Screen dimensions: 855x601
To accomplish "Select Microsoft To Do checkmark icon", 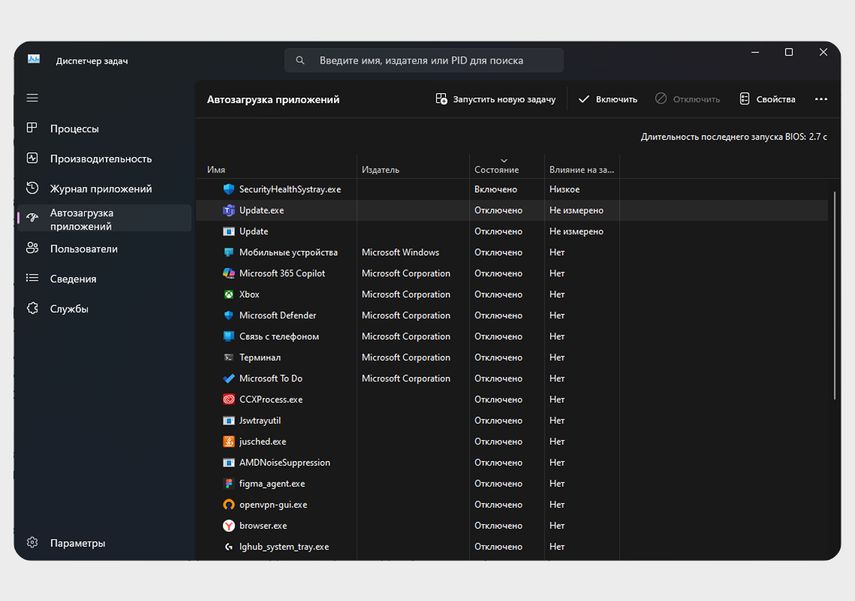I will (x=228, y=378).
